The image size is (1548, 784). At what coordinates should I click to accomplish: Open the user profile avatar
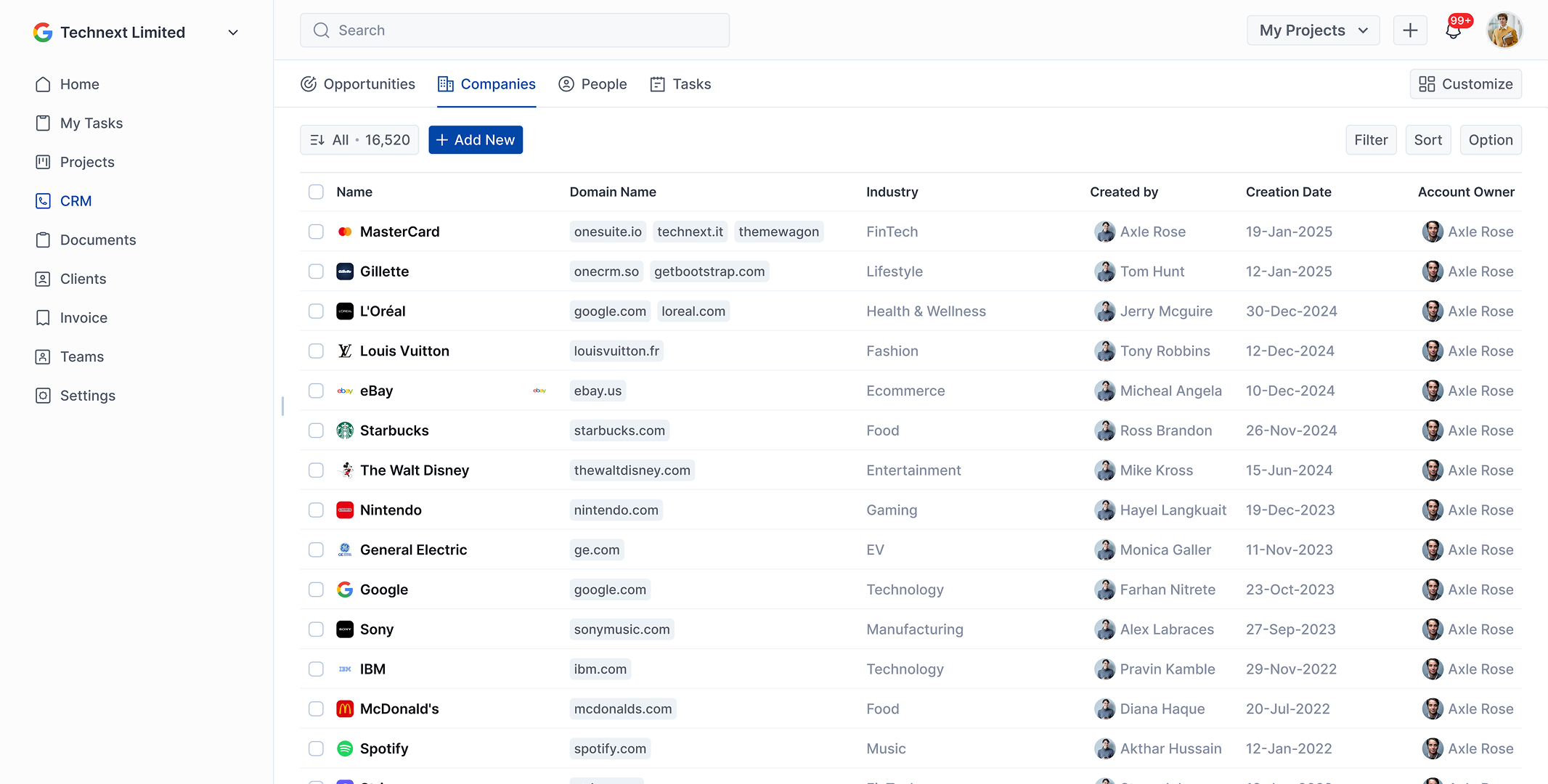[x=1504, y=30]
